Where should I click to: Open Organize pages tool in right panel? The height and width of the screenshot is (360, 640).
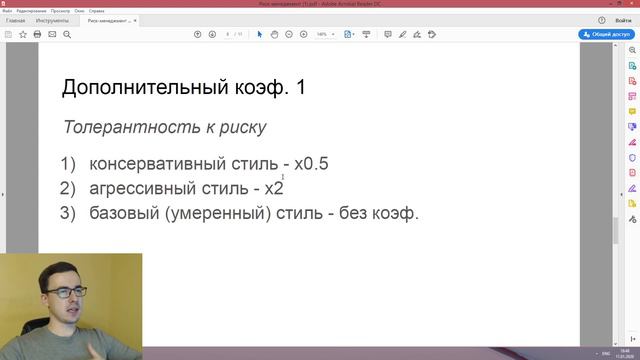pos(632,96)
